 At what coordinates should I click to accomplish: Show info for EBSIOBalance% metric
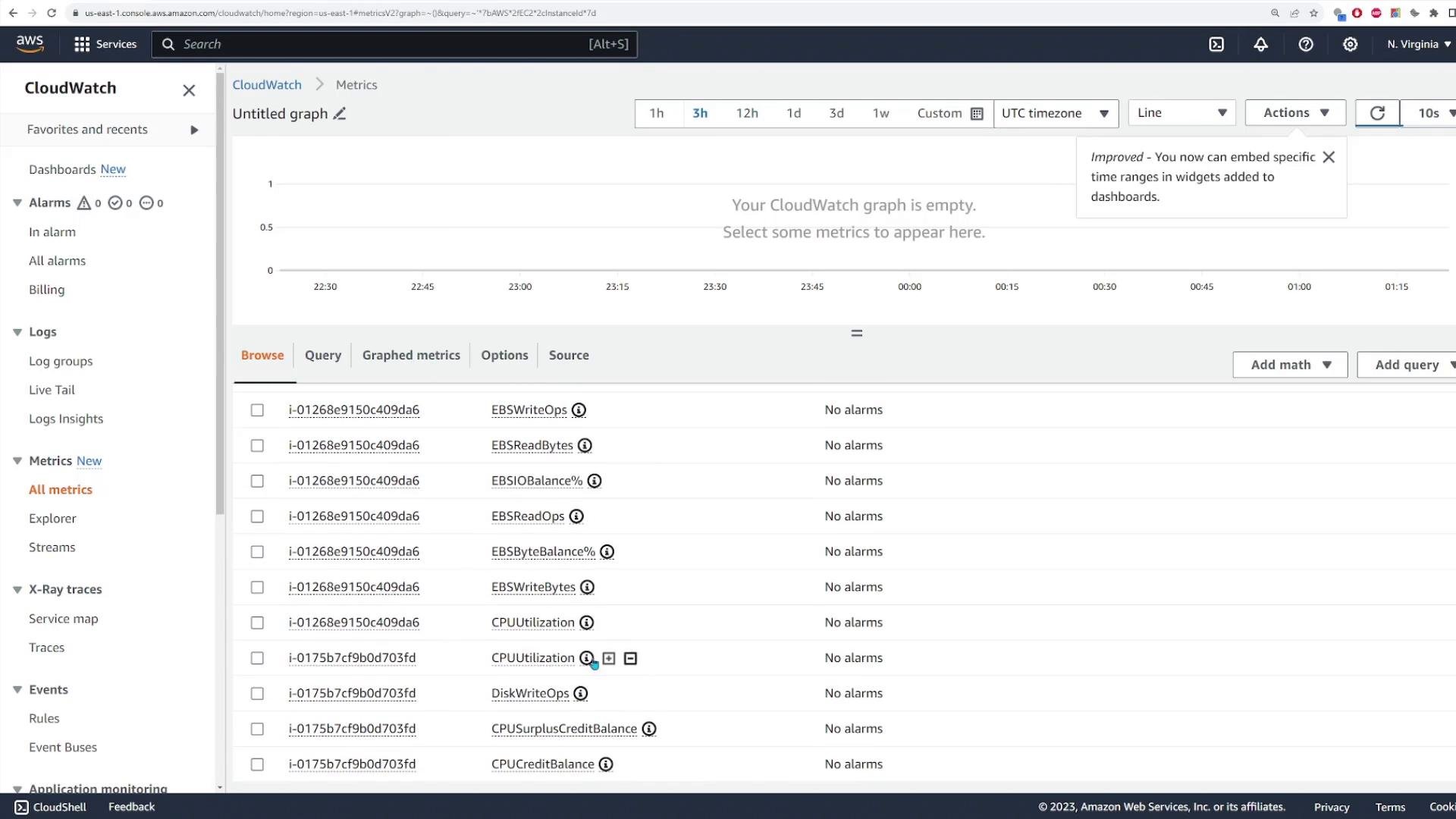[x=595, y=481]
